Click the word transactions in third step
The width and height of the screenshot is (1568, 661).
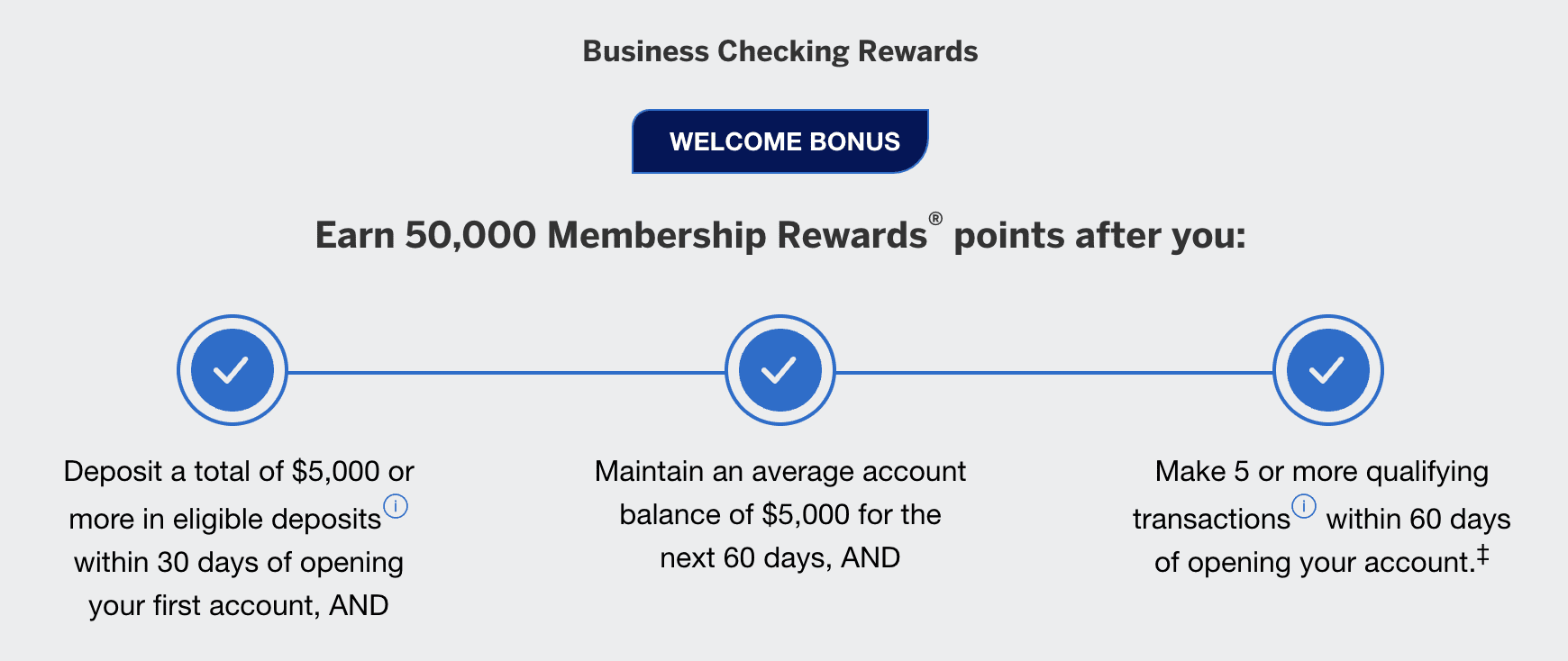coord(1212,520)
